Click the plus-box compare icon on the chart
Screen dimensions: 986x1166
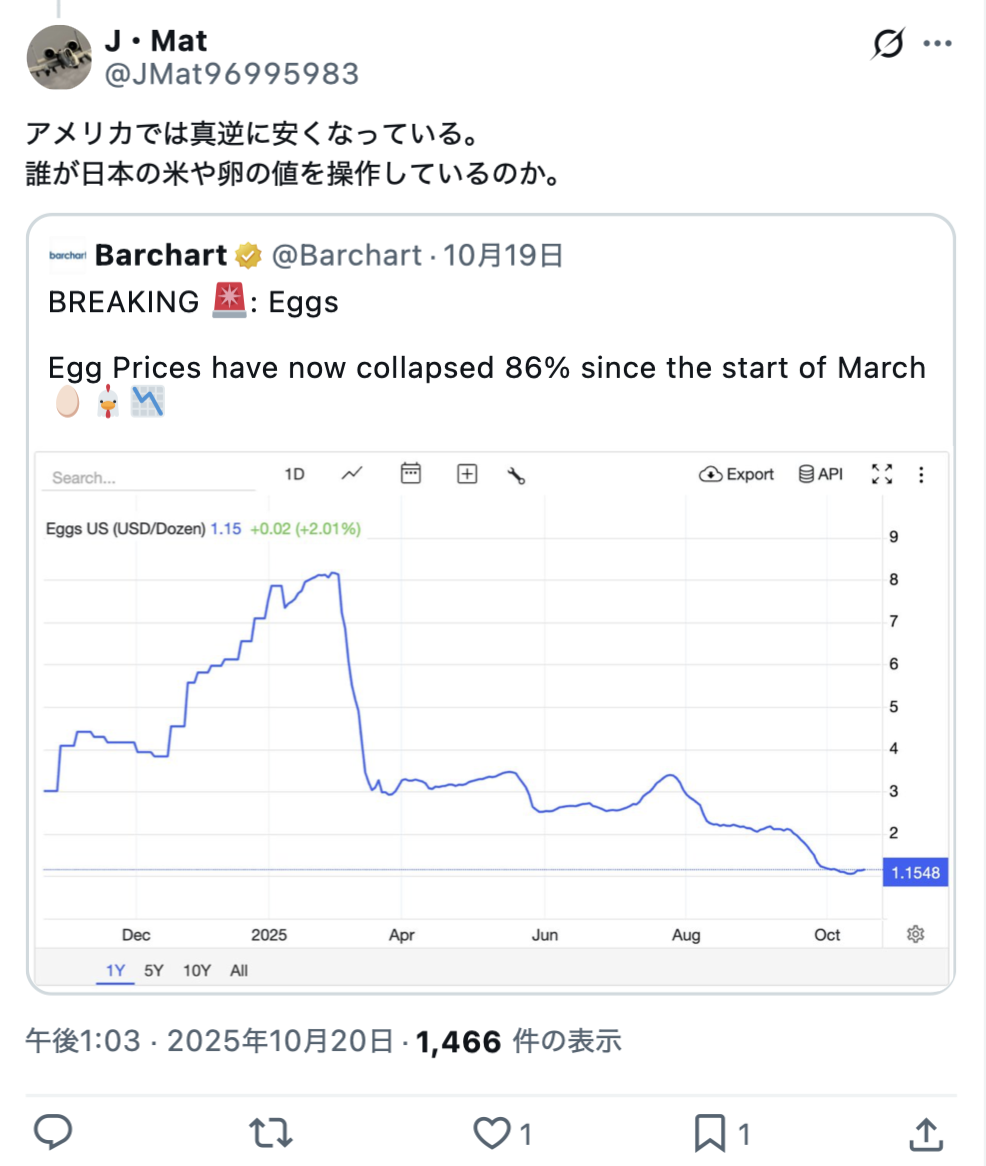click(x=467, y=474)
